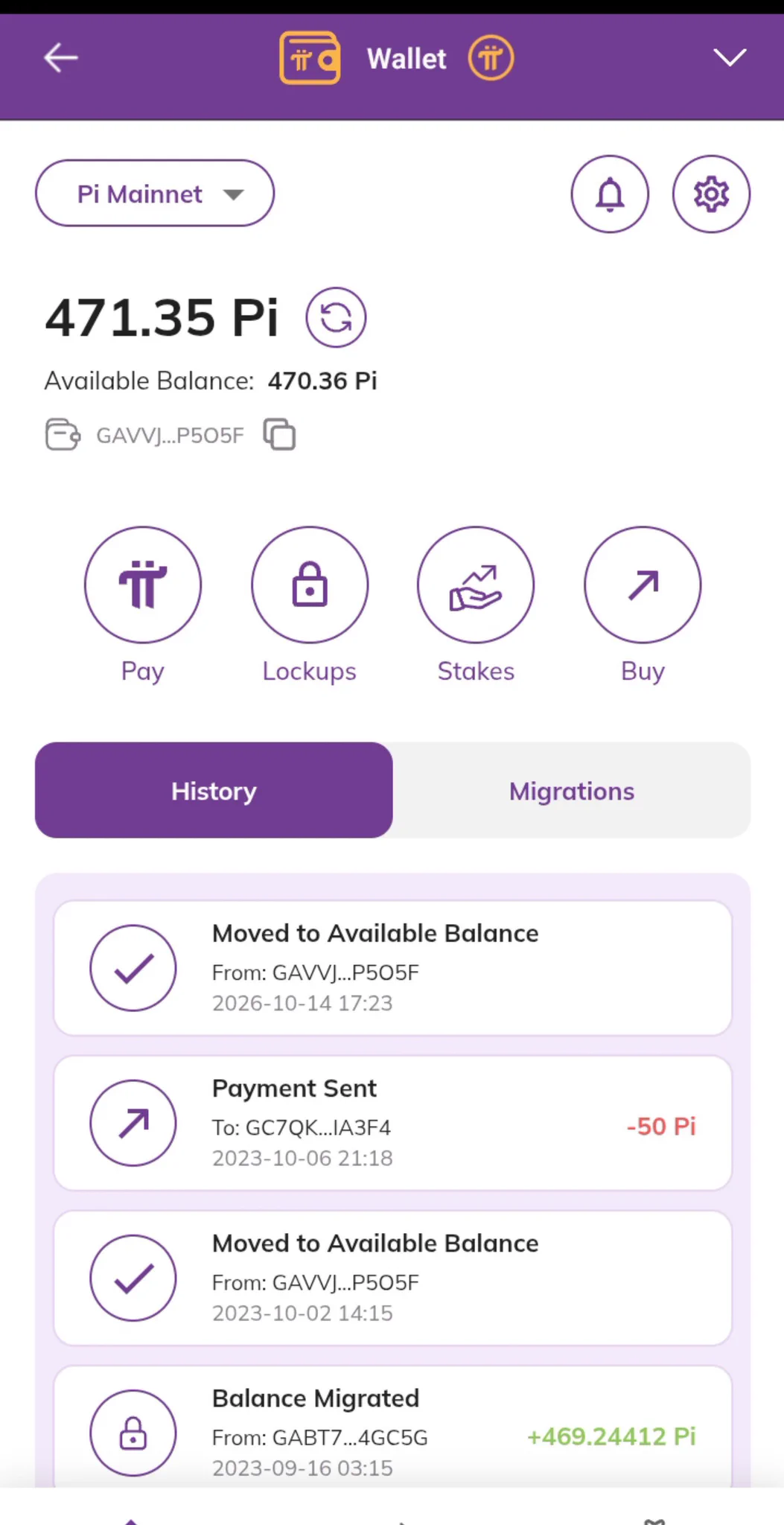Open Stakes
This screenshot has width=784, height=1525.
pyautogui.click(x=476, y=585)
